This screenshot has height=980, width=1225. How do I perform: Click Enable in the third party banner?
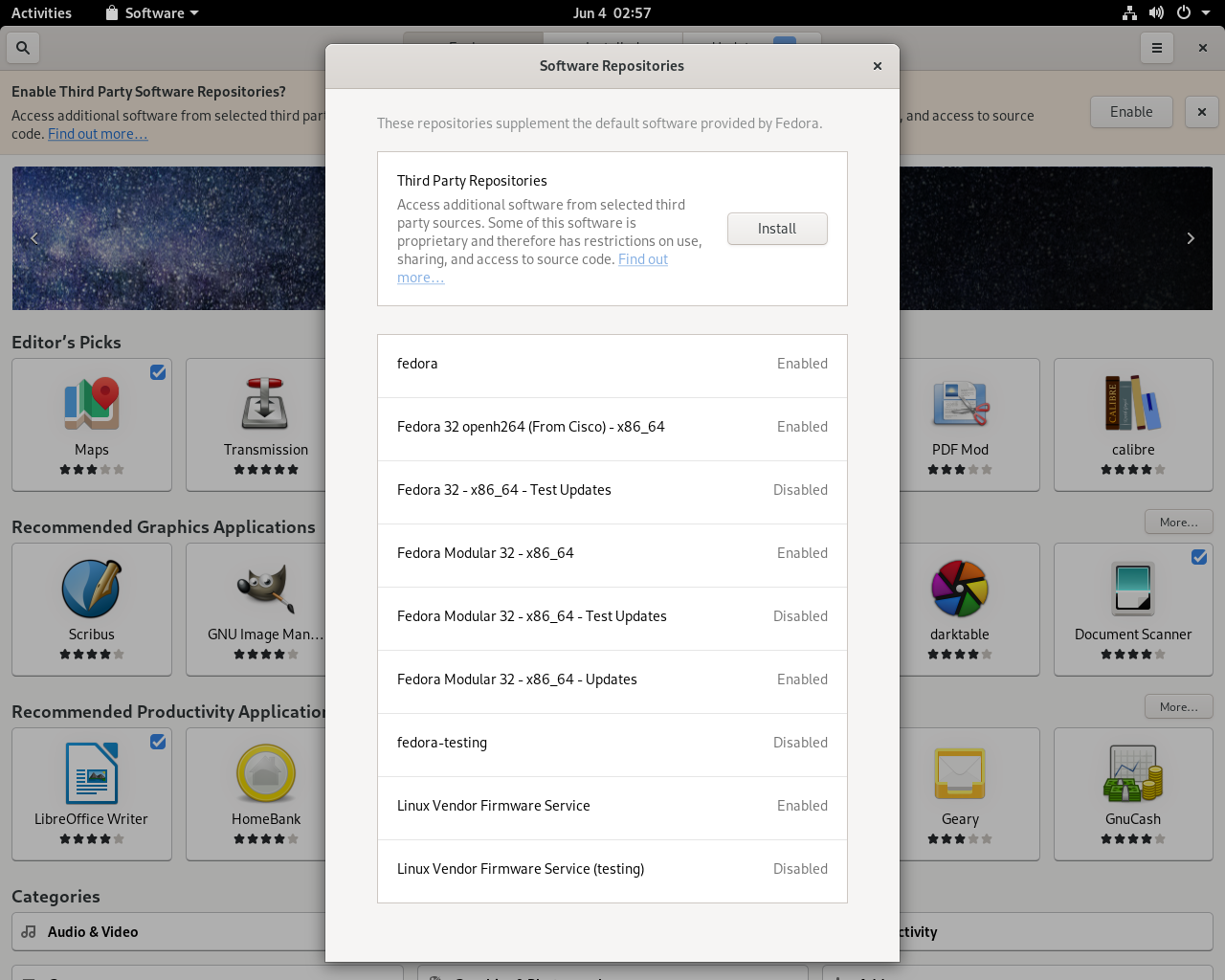point(1131,112)
